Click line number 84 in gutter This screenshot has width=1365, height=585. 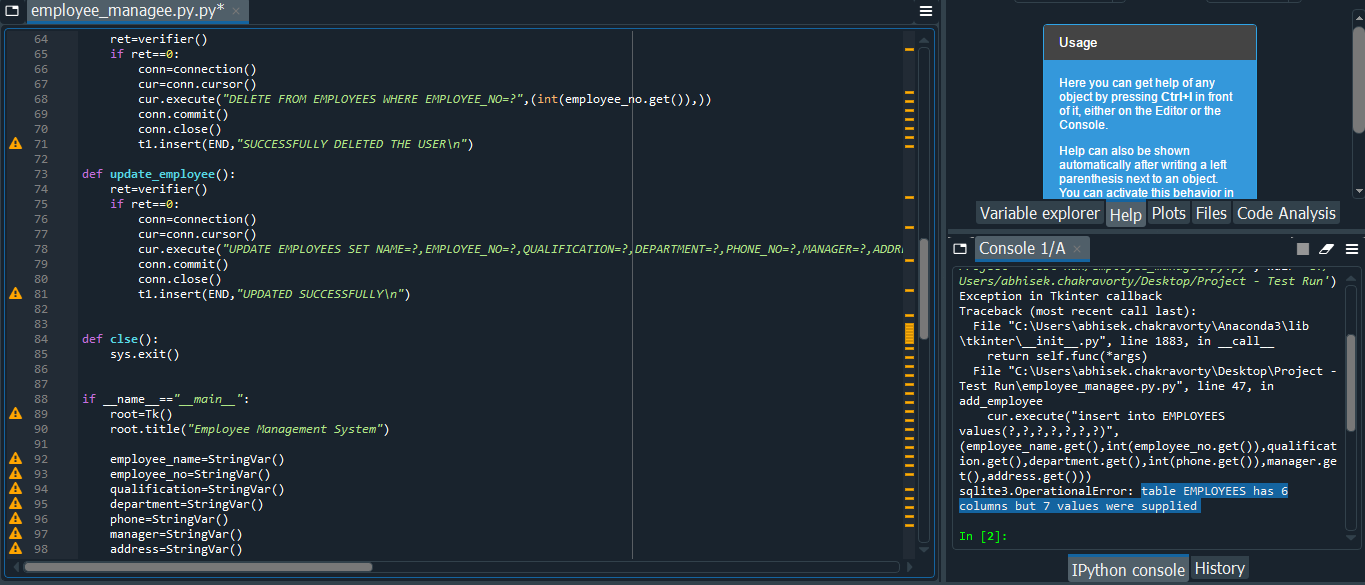tap(40, 339)
